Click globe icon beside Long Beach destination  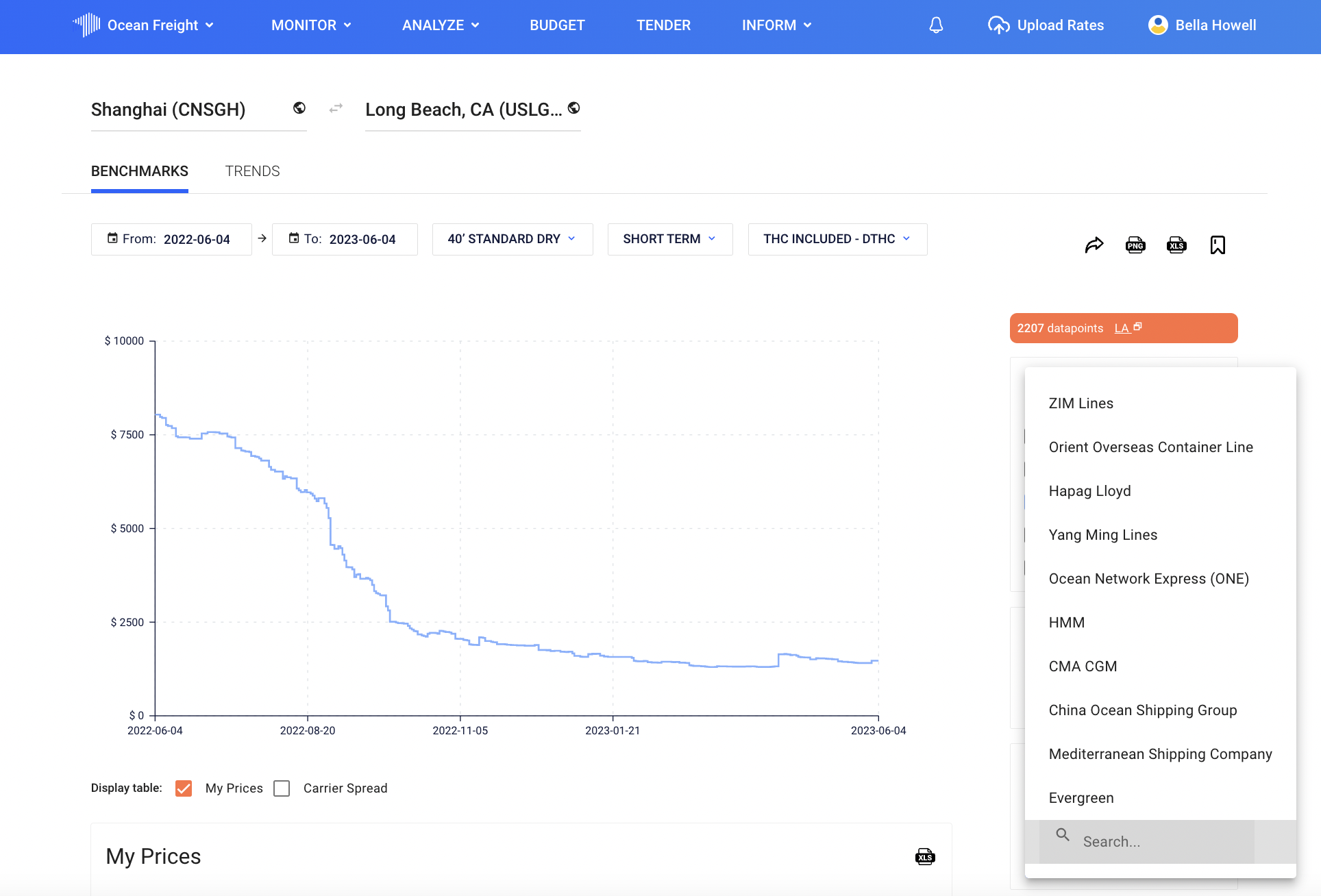tap(574, 108)
